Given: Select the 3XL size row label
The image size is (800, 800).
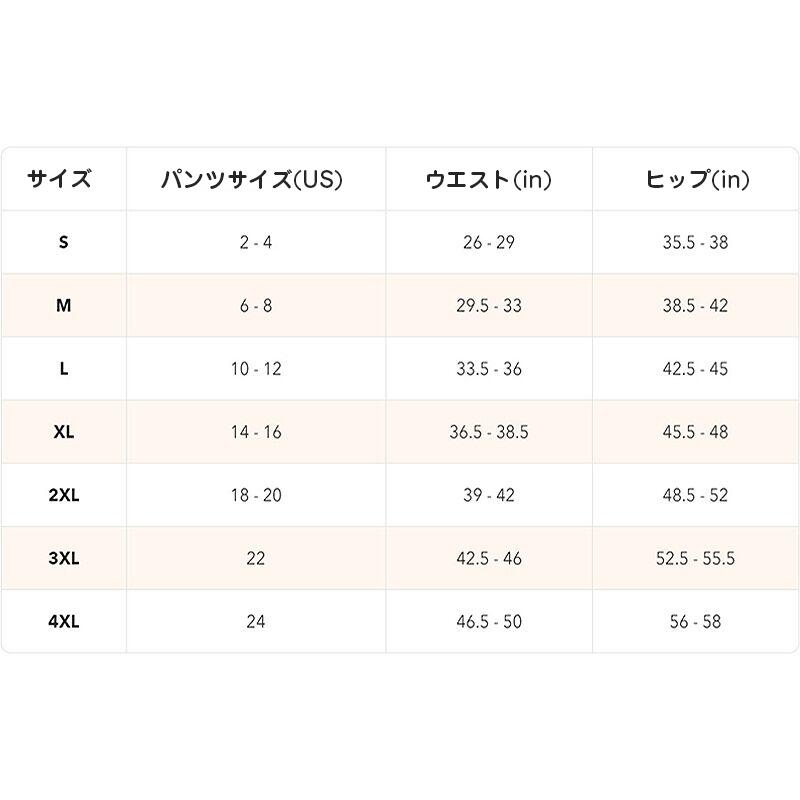Looking at the screenshot, I should [63, 558].
